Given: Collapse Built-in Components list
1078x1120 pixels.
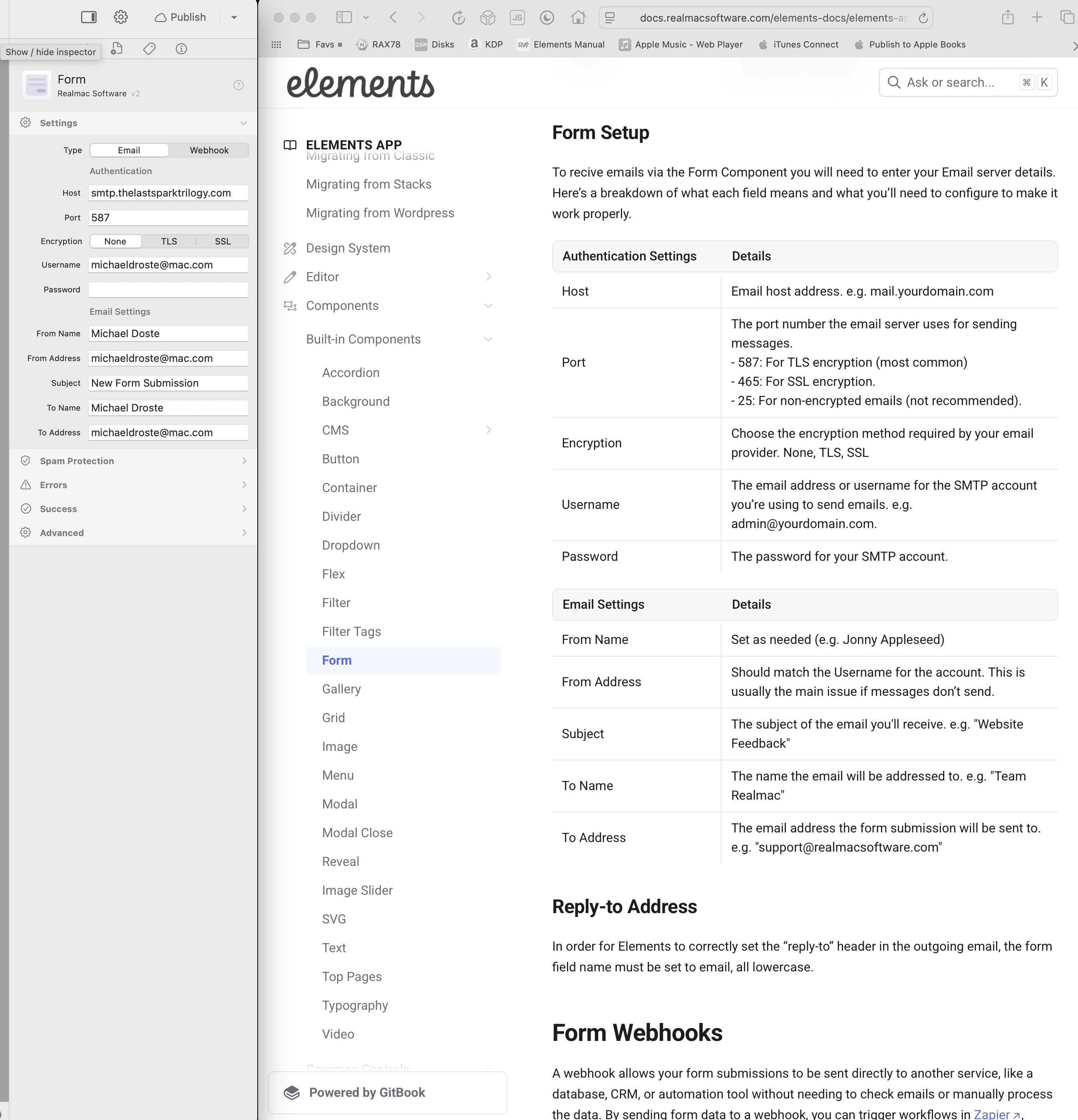Looking at the screenshot, I should coord(488,340).
